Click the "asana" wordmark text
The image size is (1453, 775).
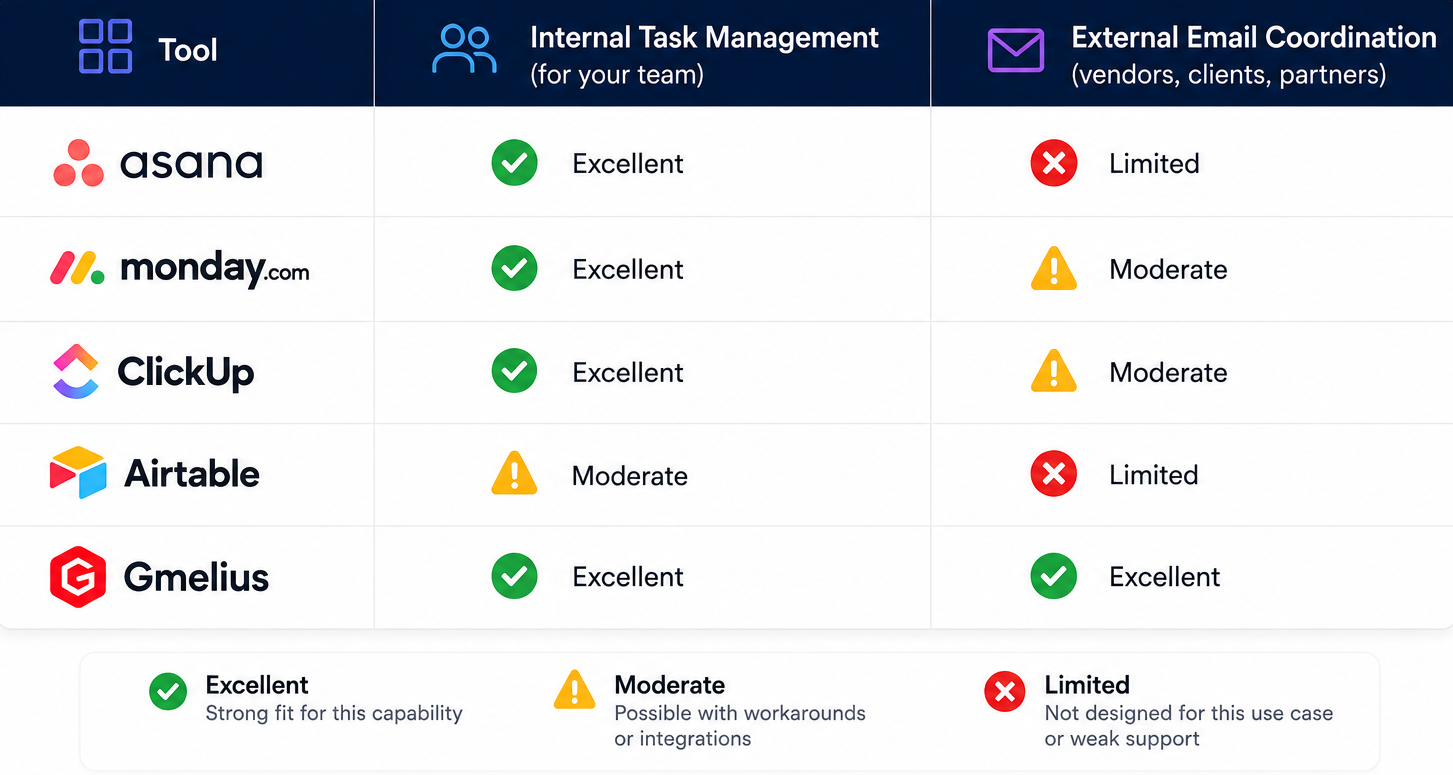click(x=191, y=164)
